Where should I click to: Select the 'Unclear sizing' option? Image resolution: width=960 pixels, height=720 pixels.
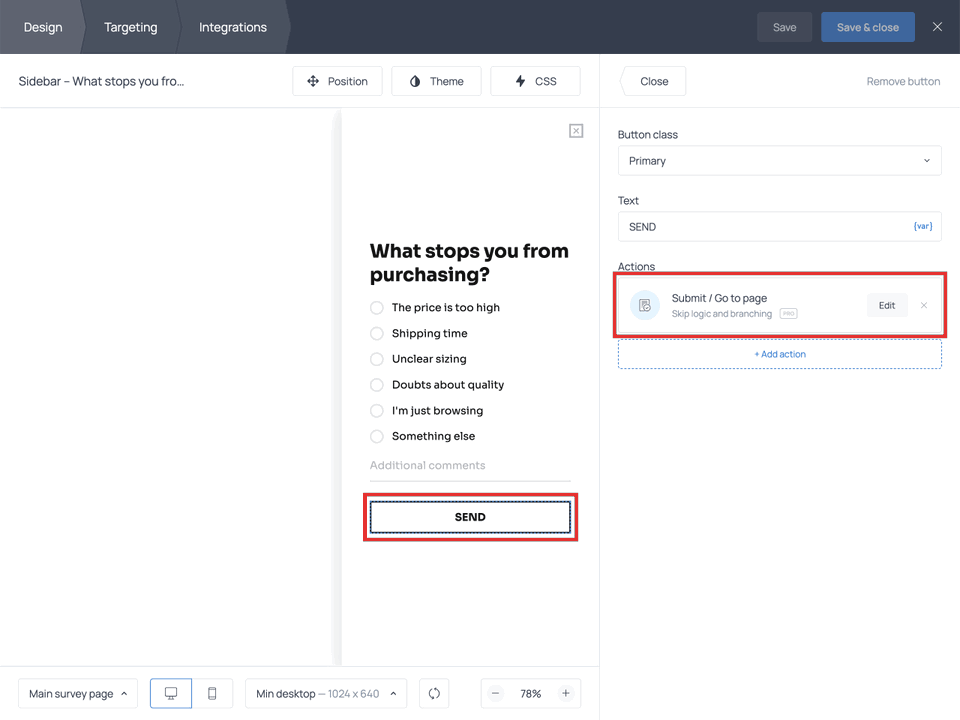click(377, 359)
